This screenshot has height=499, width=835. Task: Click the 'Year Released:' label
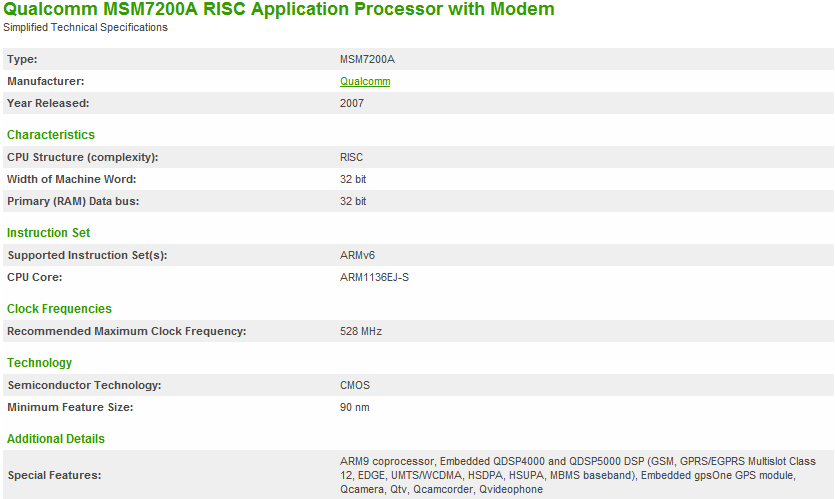pos(48,103)
